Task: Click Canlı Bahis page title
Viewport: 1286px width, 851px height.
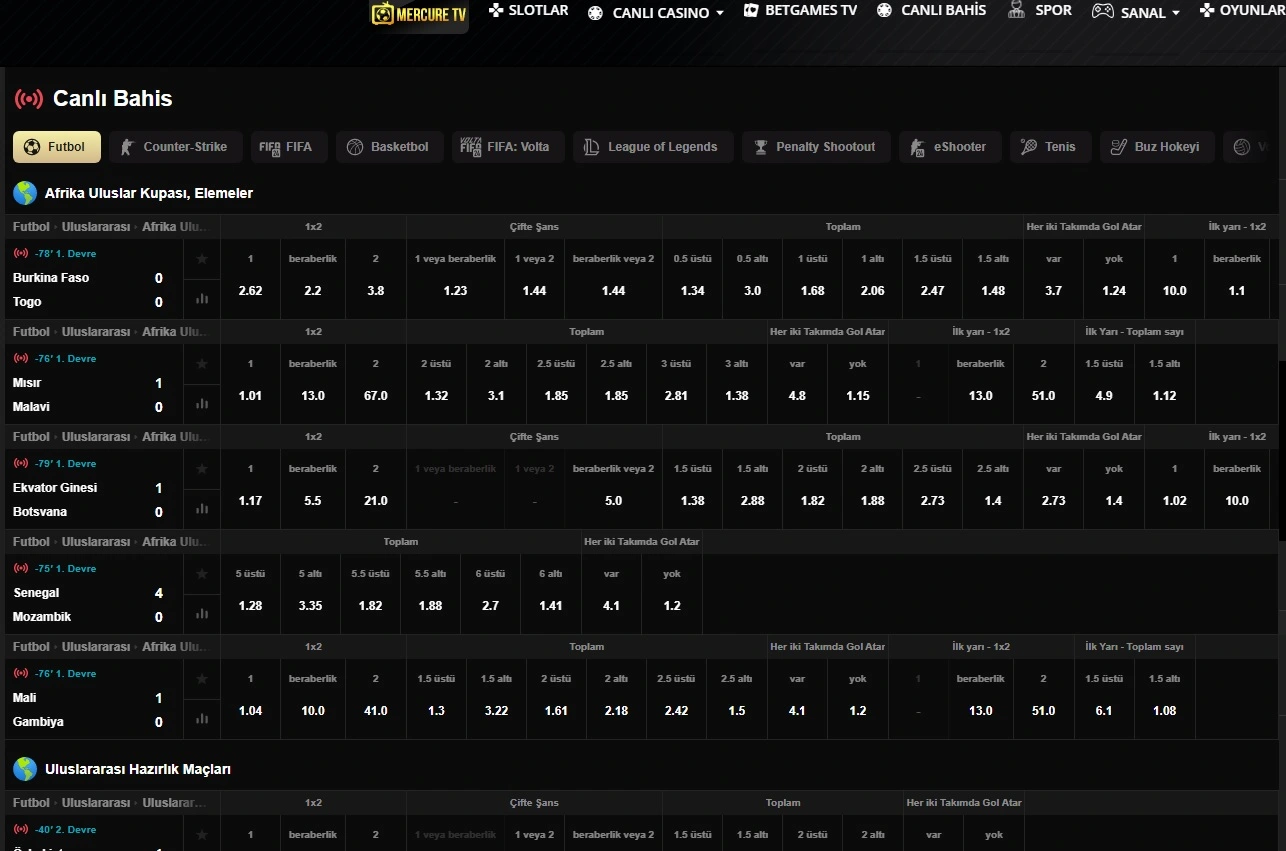Action: [x=113, y=99]
